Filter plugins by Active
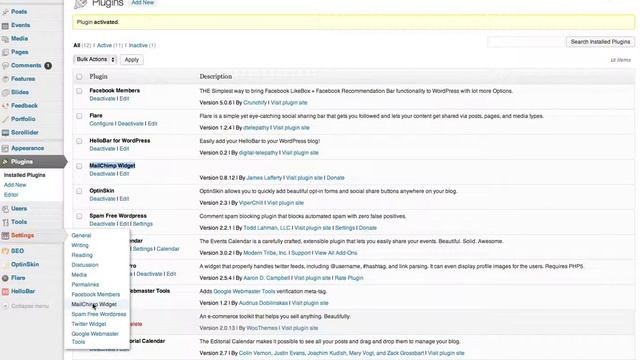The image size is (640, 360). click(x=104, y=45)
